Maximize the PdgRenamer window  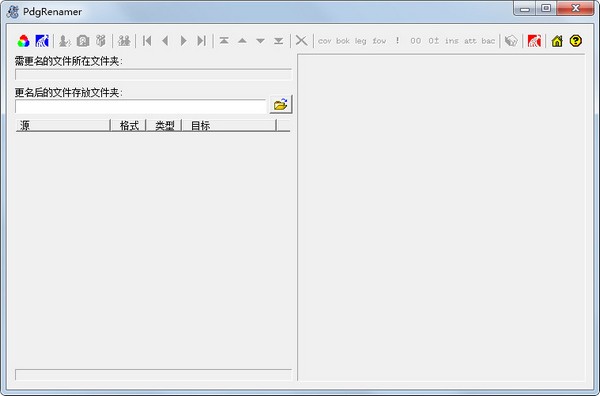[546, 8]
